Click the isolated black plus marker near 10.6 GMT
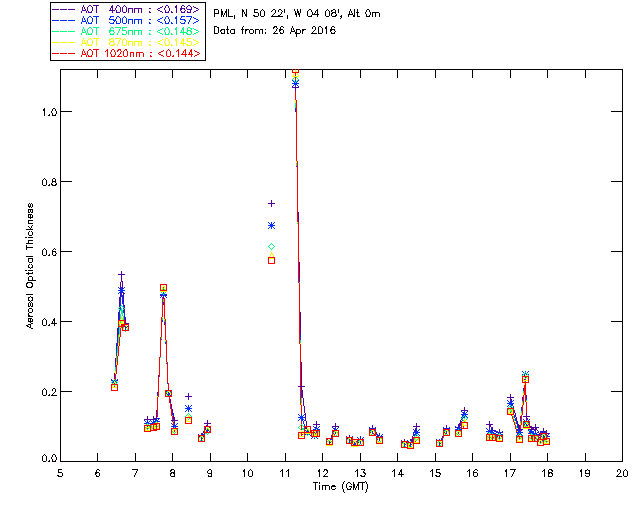Viewport: 640px width, 512px height. tap(271, 204)
